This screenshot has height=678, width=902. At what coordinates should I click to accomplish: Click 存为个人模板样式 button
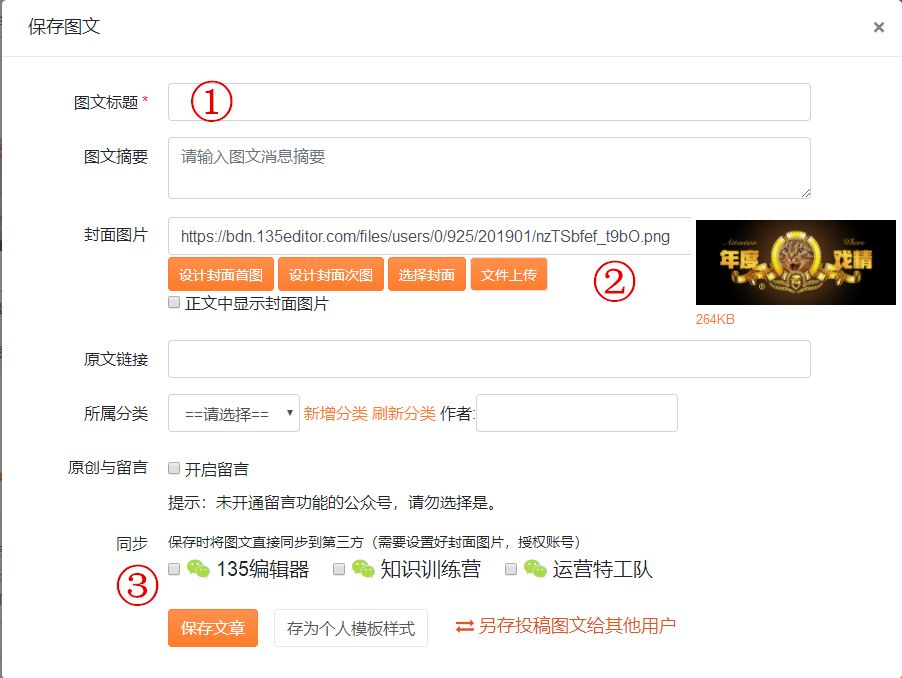click(x=351, y=628)
